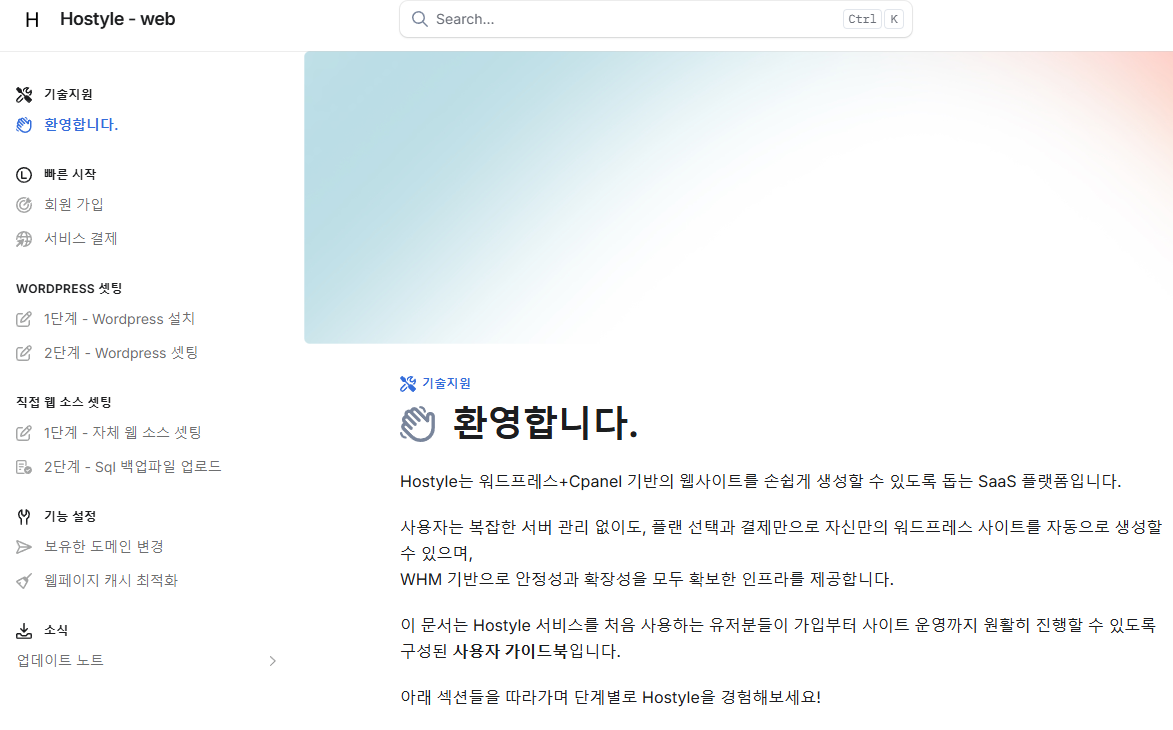Expand 업데이트 노트 with chevron arrow

pos(272,661)
